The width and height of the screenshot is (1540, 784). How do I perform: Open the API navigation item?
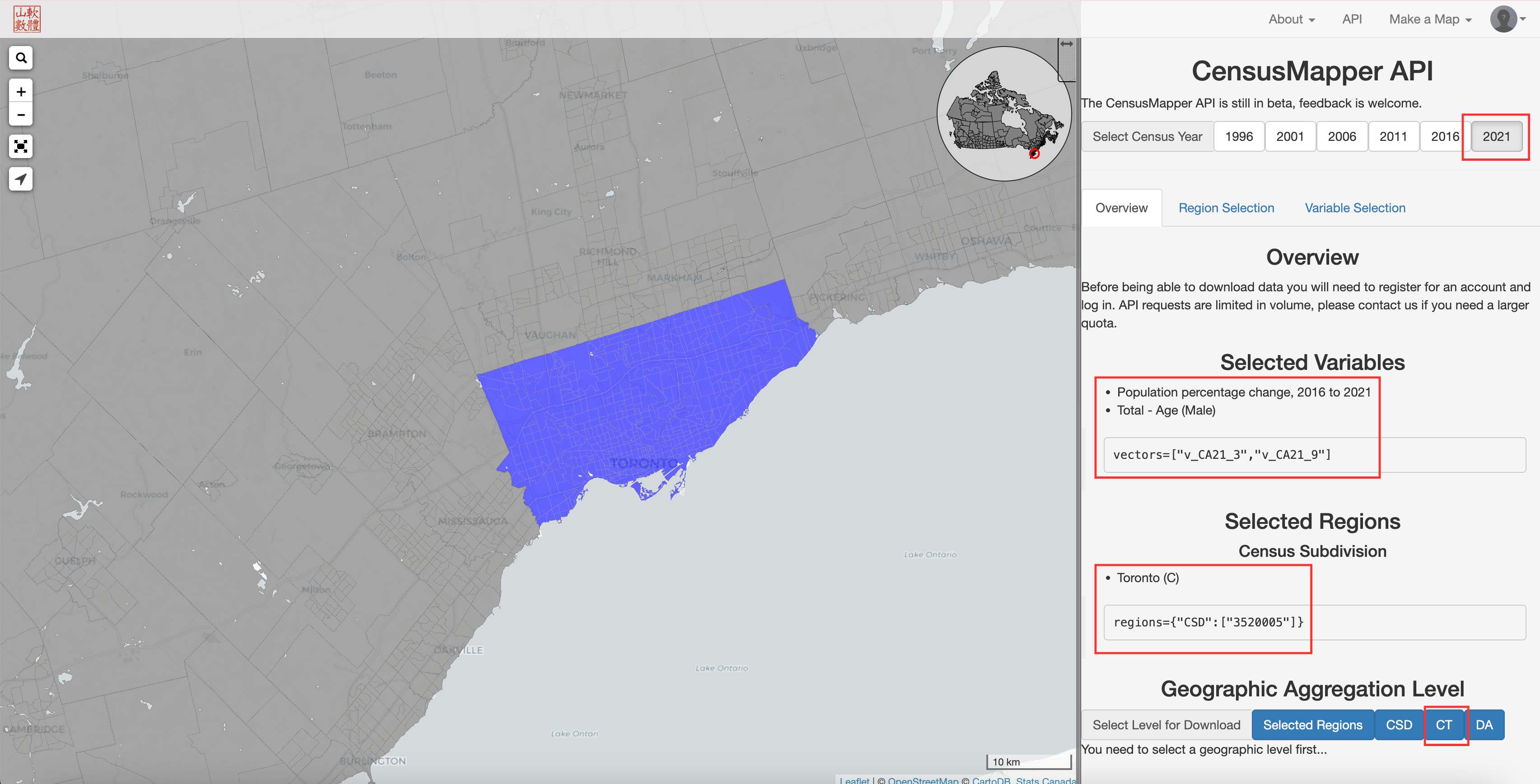pos(1352,19)
